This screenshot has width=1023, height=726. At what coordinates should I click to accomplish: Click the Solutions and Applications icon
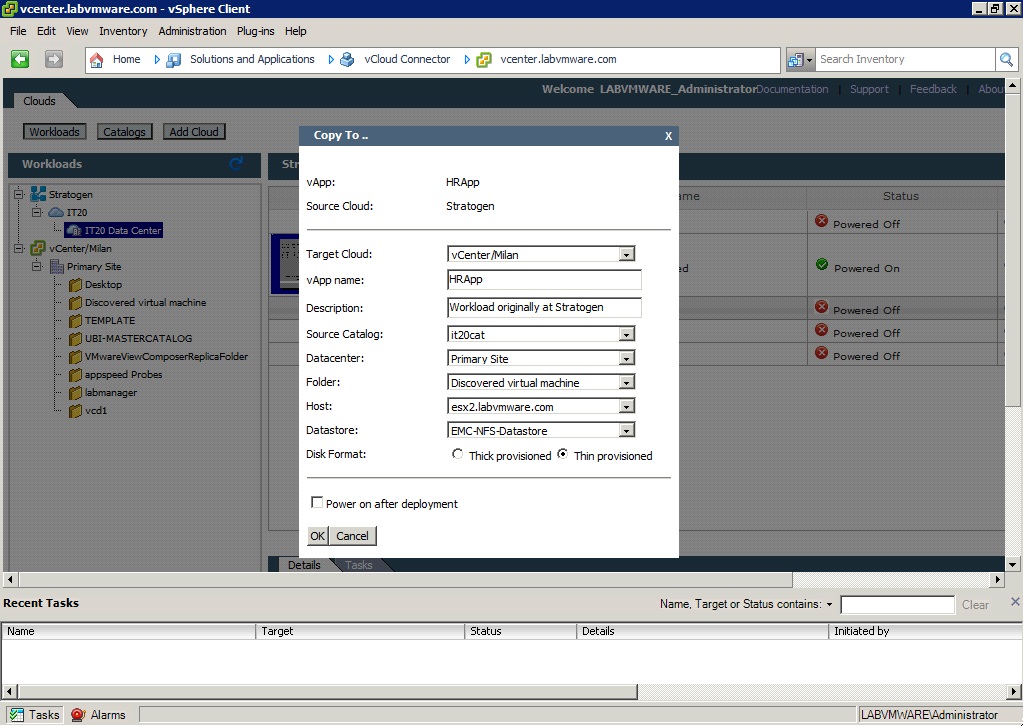point(174,60)
